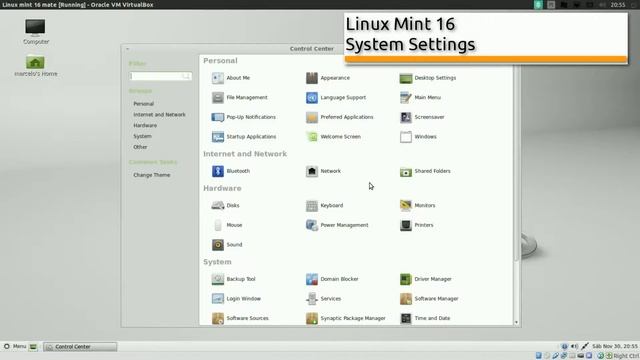Viewport: 640px width, 360px height.
Task: Select Control Center in the taskbar
Action: pos(80,347)
